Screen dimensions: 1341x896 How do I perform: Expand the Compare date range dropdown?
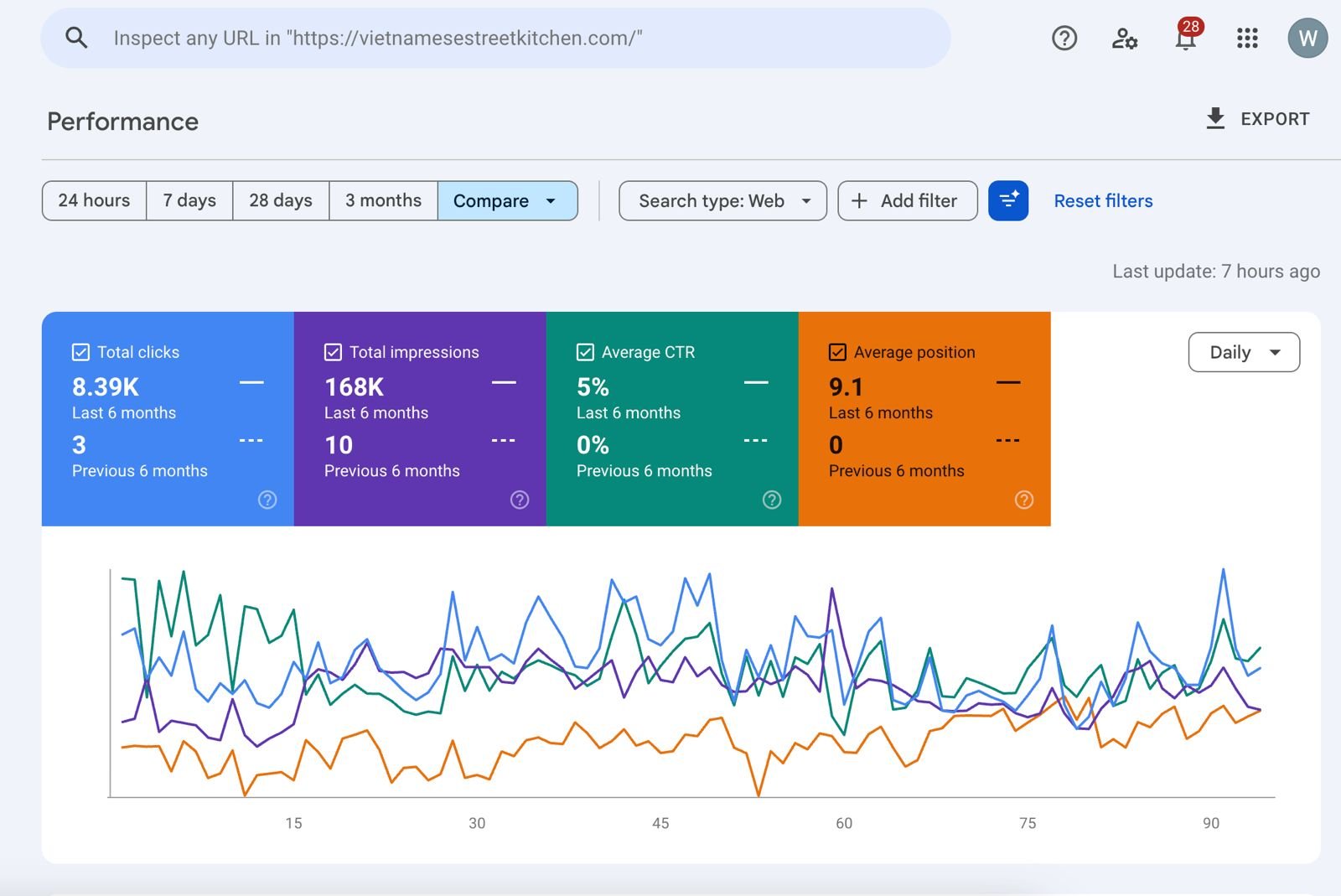508,201
